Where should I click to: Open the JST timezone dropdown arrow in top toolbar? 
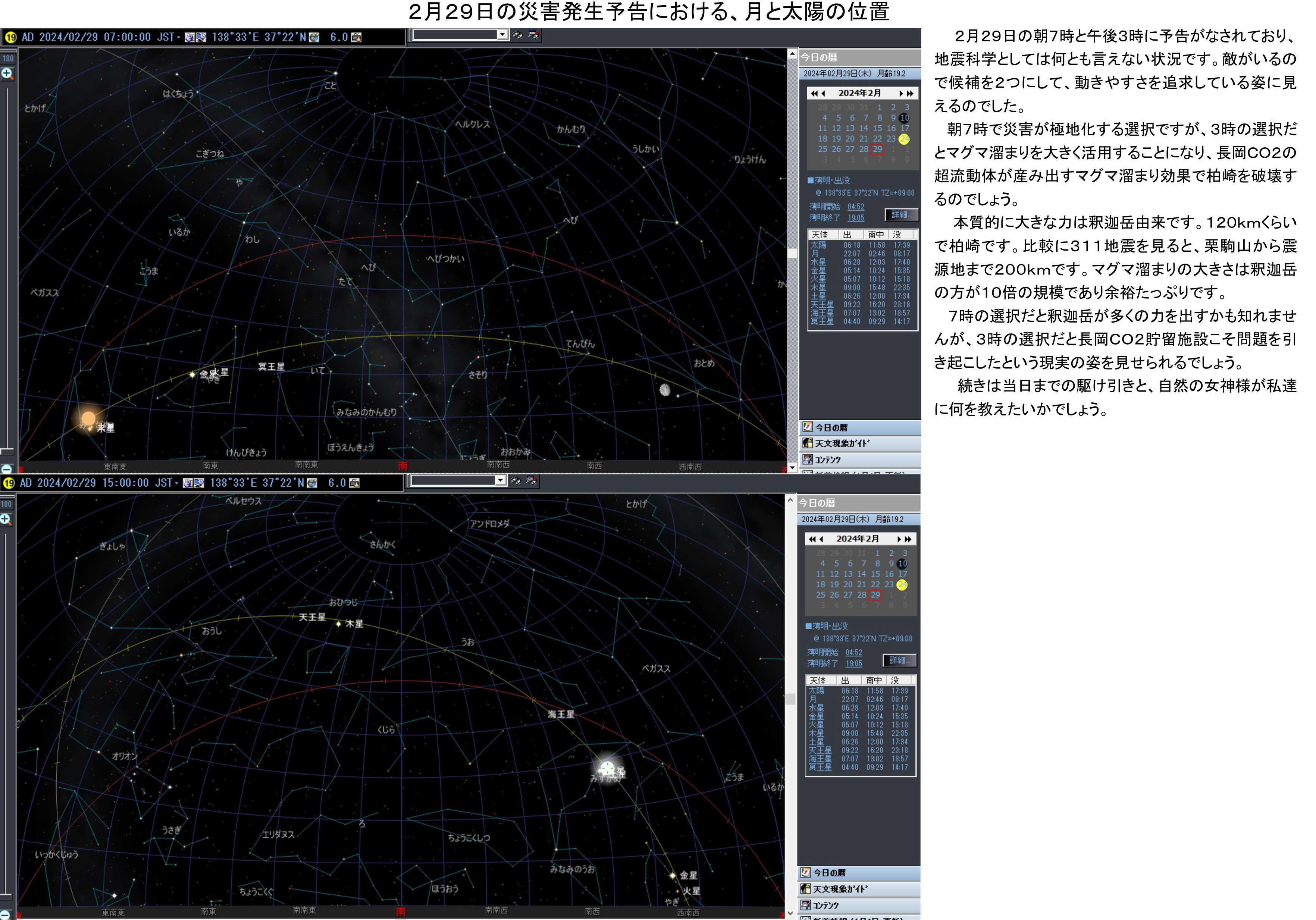pos(178,38)
